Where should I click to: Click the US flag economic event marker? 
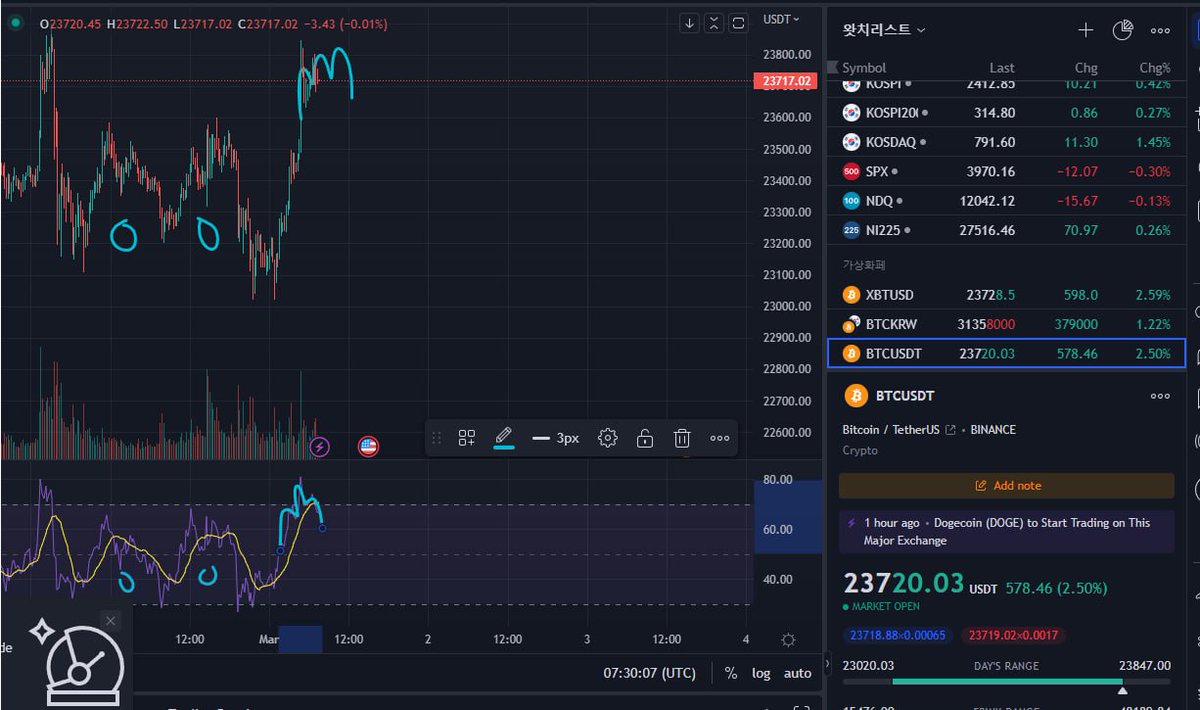click(368, 446)
